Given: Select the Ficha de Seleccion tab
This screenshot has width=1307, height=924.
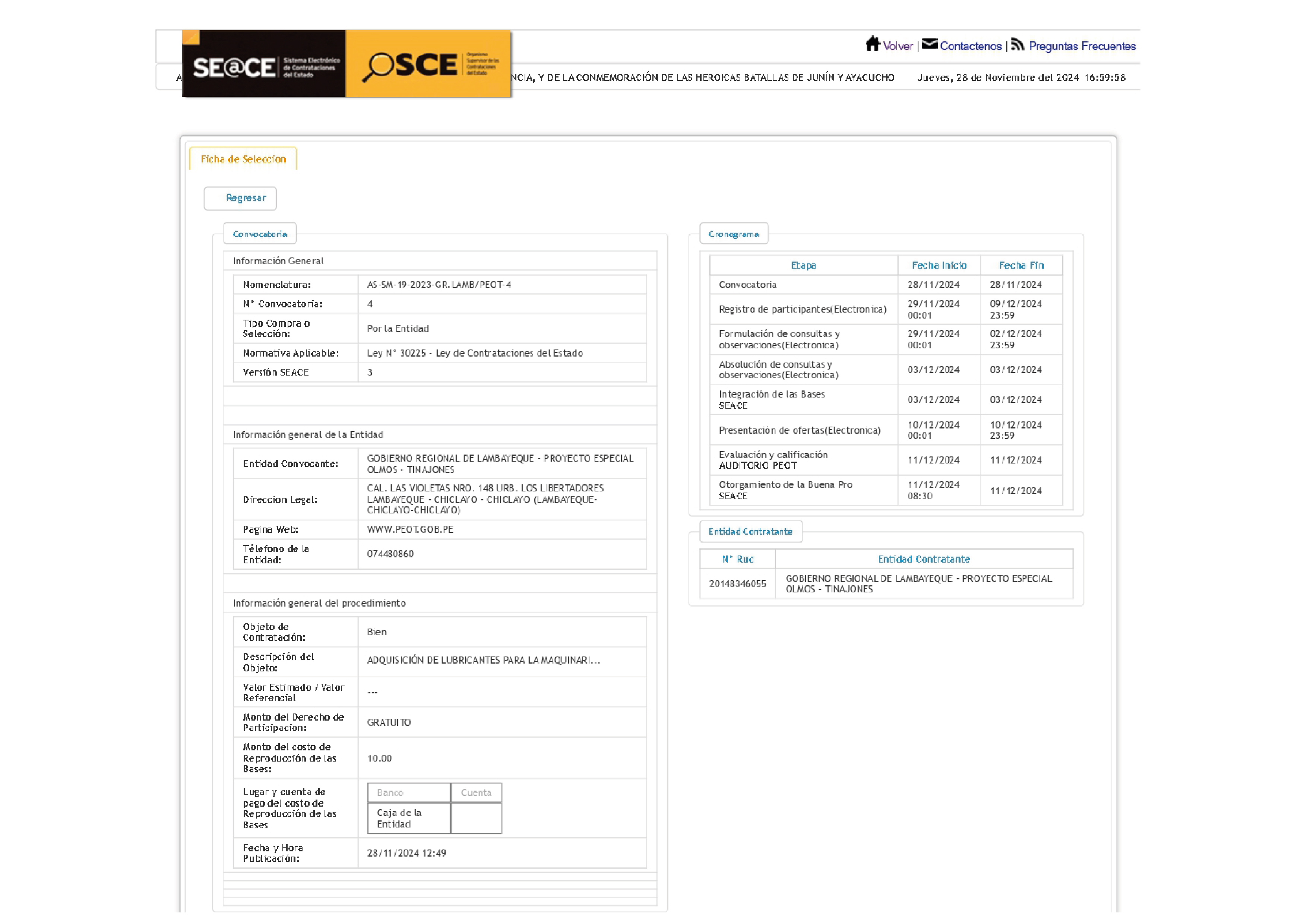Looking at the screenshot, I should click(243, 159).
